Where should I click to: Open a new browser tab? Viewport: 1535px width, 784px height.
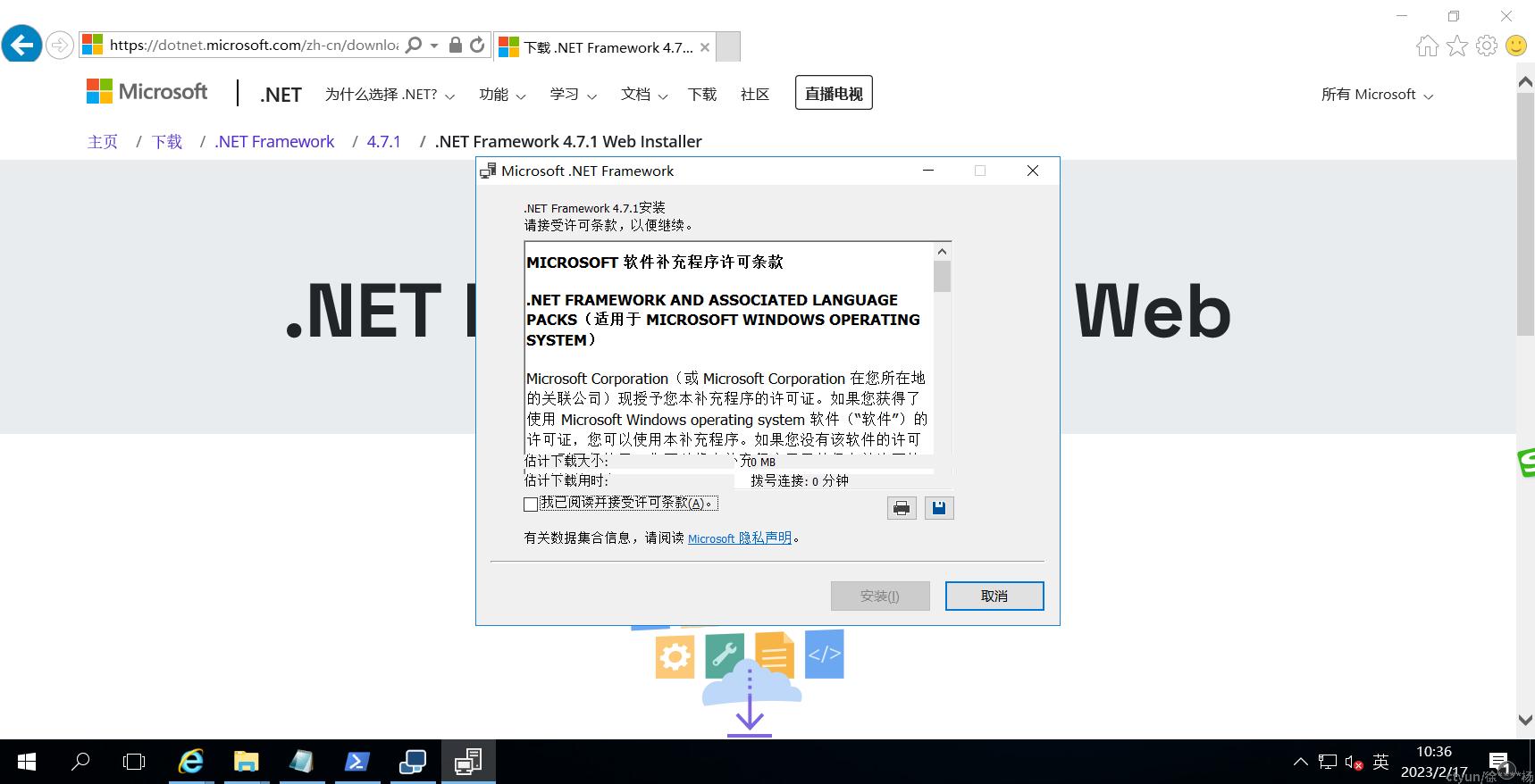[x=728, y=47]
